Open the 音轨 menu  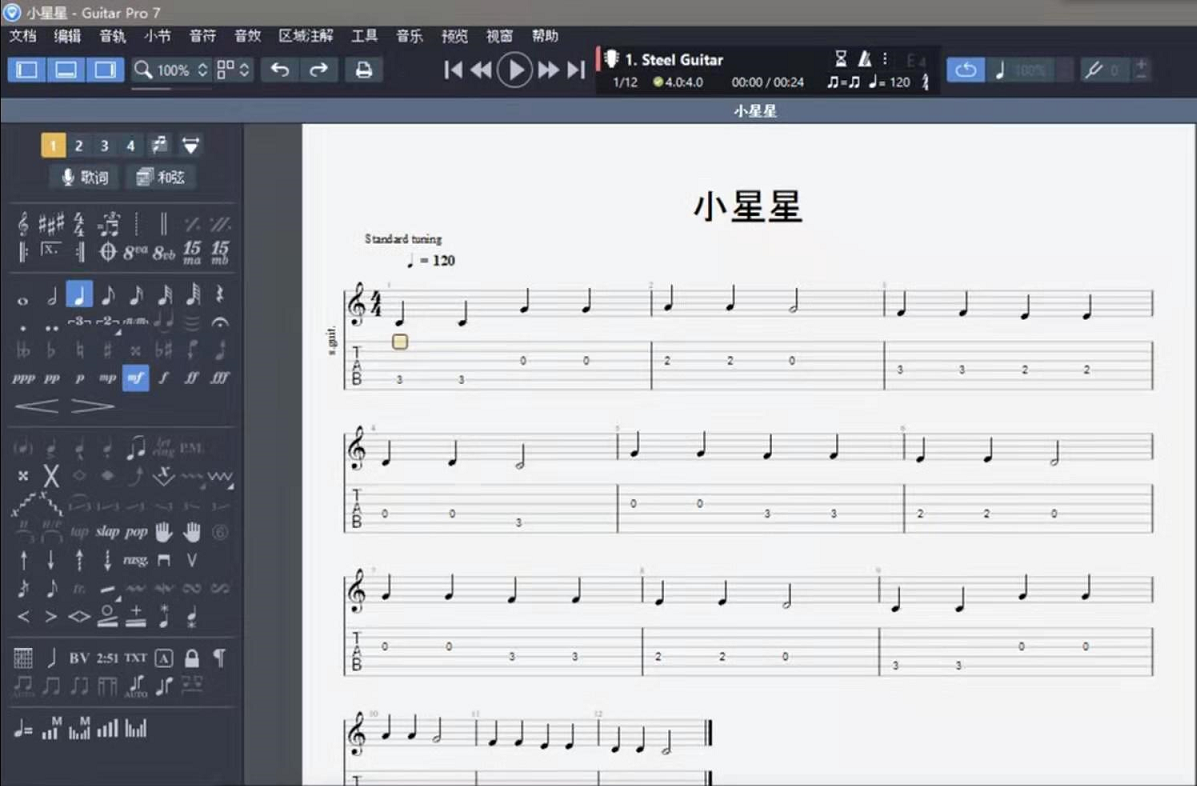coord(110,36)
